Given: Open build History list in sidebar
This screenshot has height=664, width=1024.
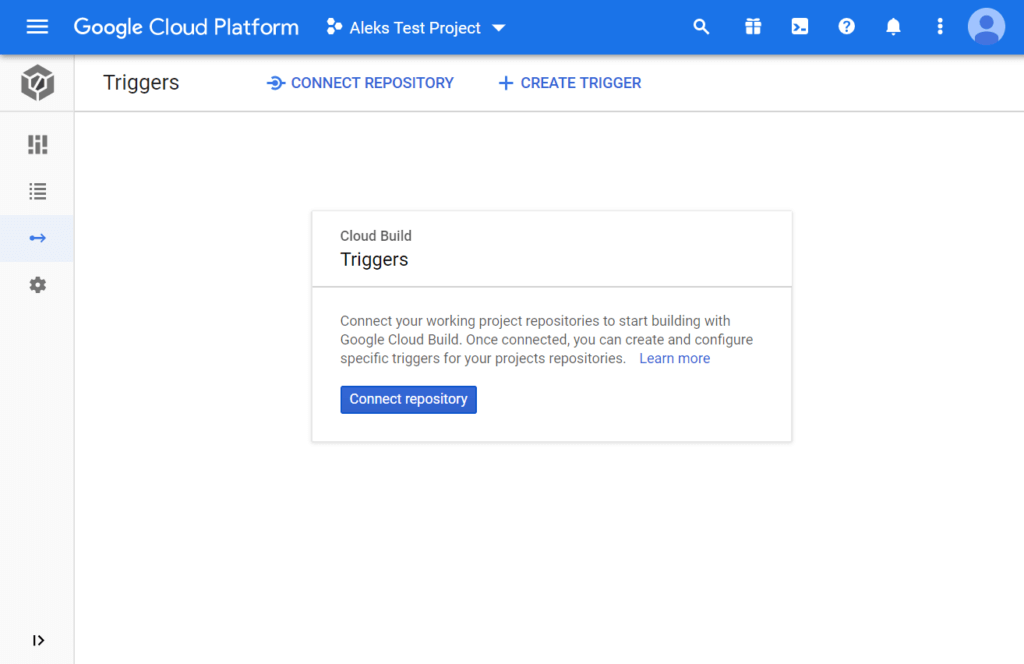Looking at the screenshot, I should [x=37, y=191].
